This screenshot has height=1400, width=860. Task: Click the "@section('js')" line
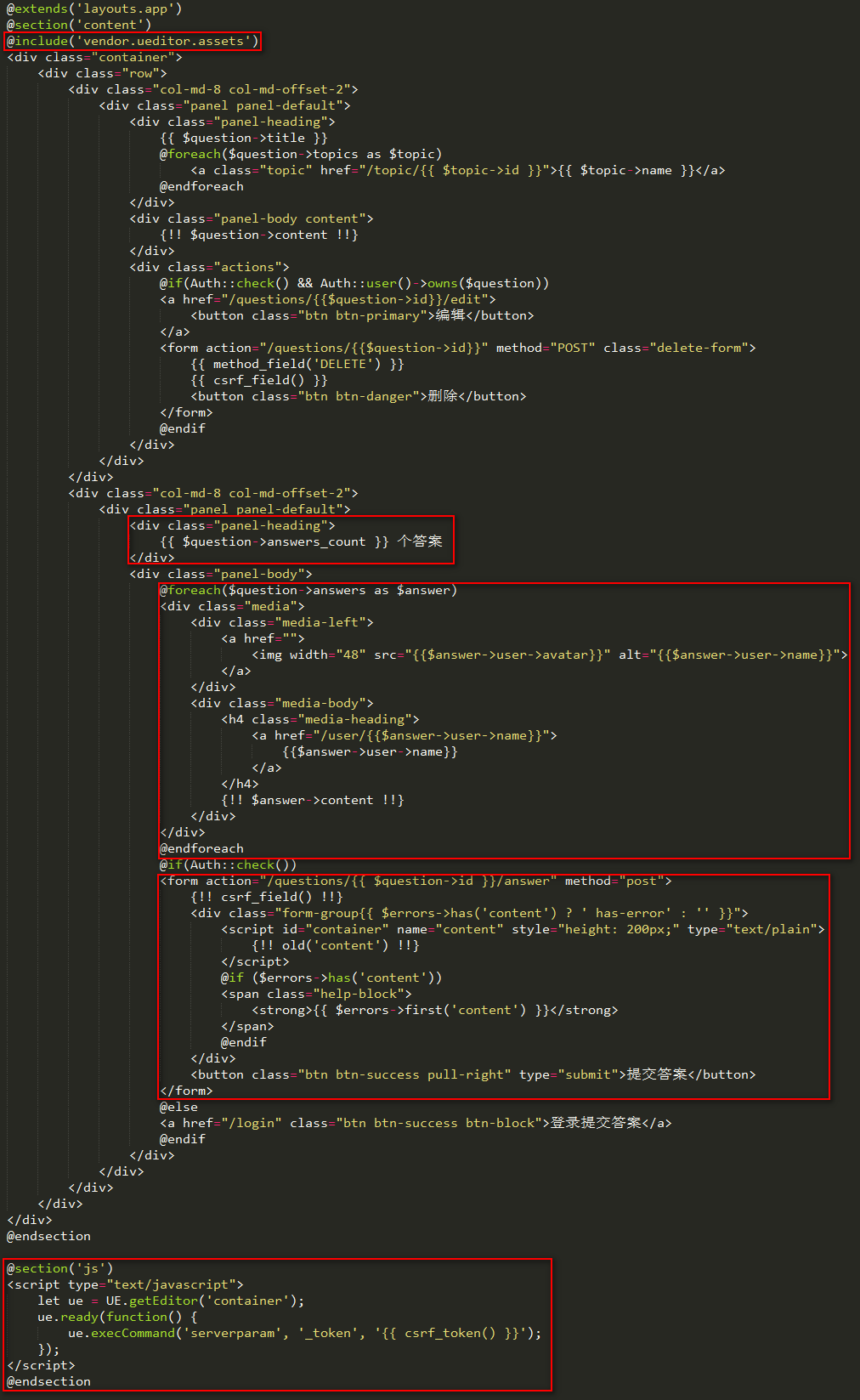click(60, 1268)
